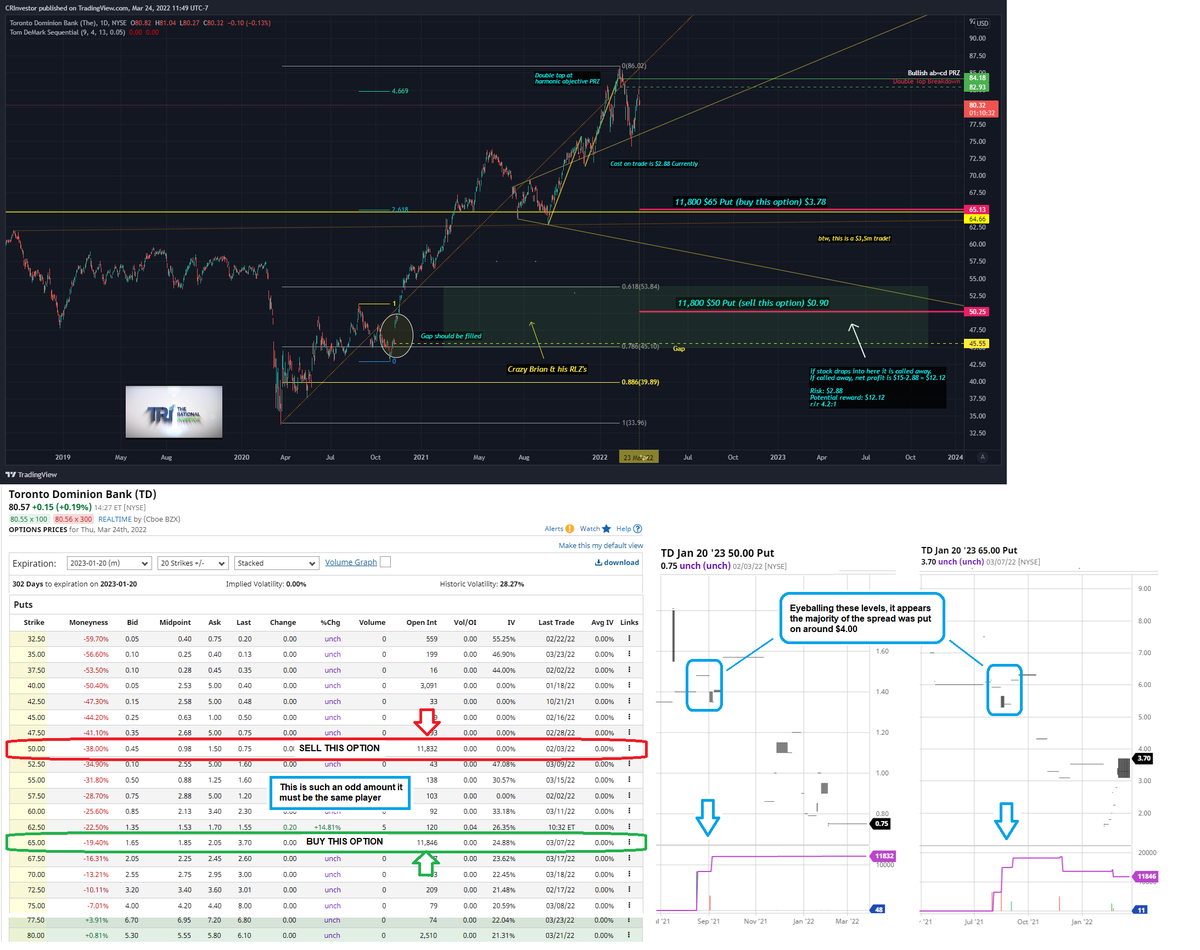Open links menu for 62.50 strike row
Viewport: 1200px width, 950px height.
point(629,826)
